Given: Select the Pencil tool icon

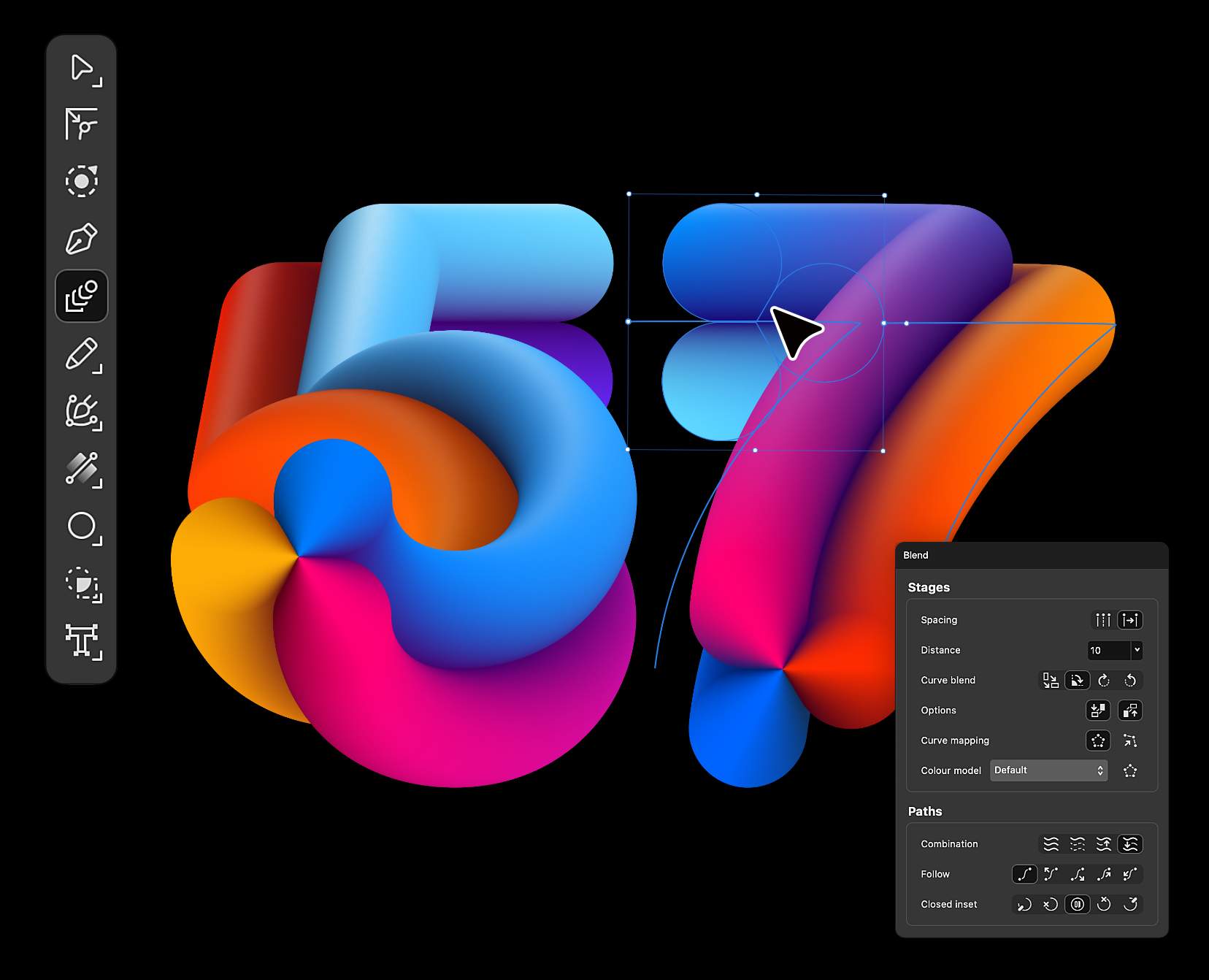Looking at the screenshot, I should [82, 353].
